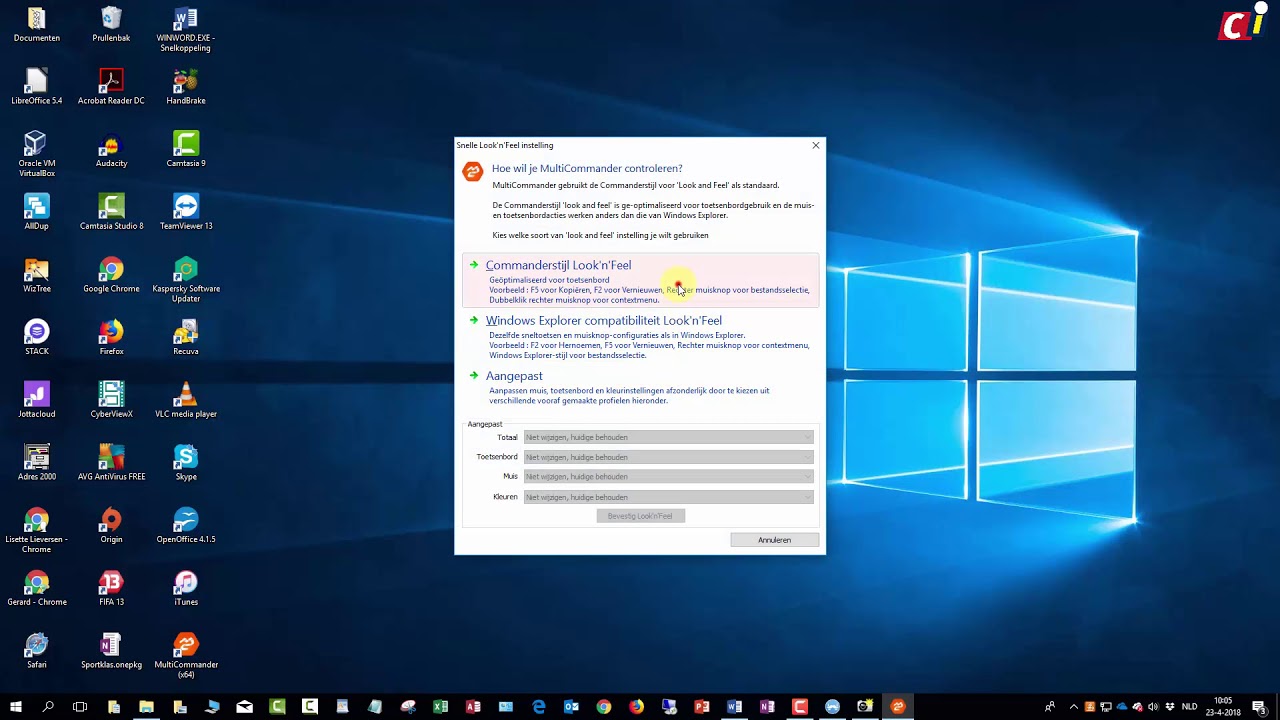This screenshot has height=720, width=1280.
Task: Open Audacity desktop icon
Action: (111, 150)
